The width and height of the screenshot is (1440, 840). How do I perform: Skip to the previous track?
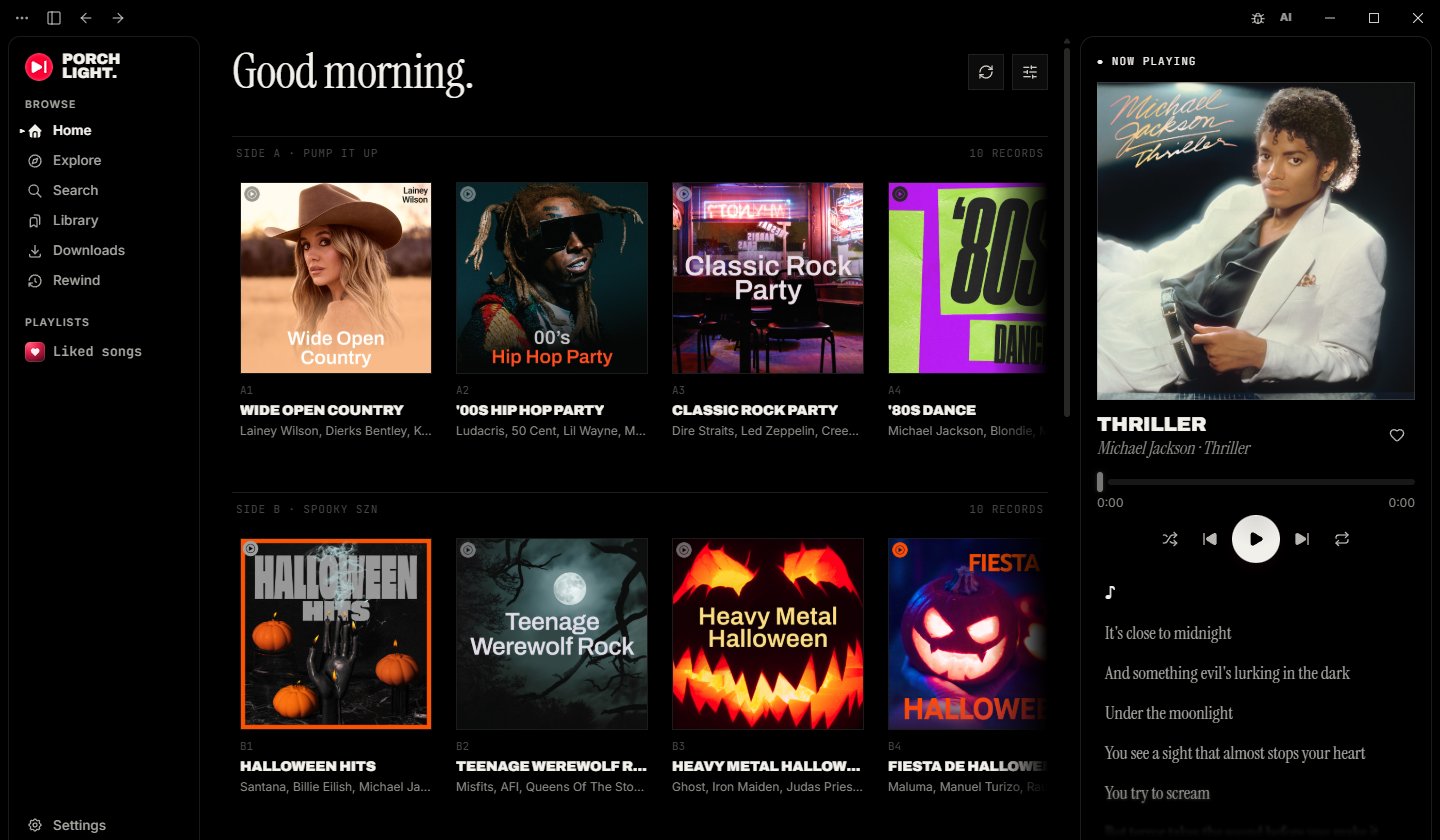point(1210,539)
